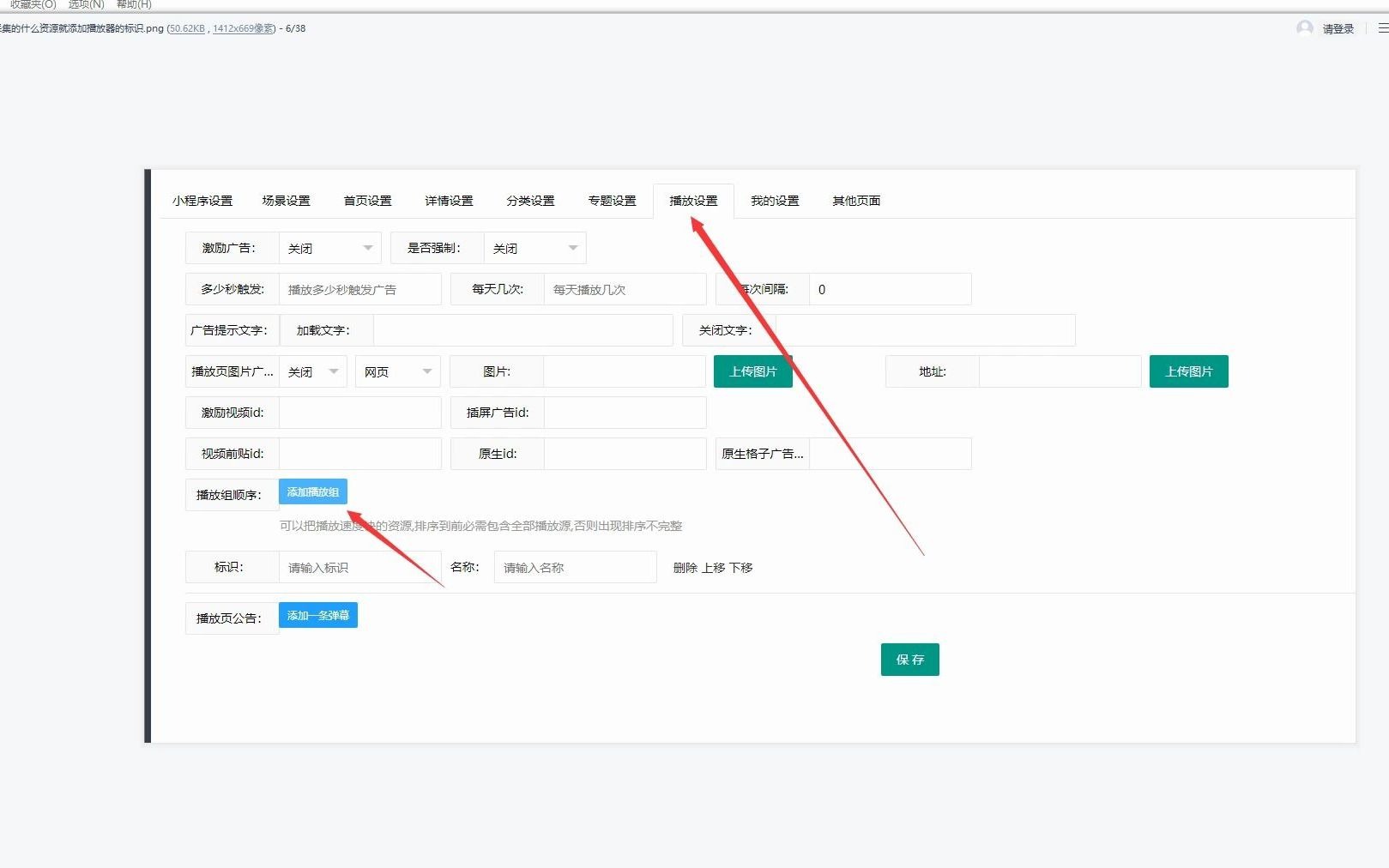
Task: Open the hamburger menu icon at top right
Action: (1383, 28)
